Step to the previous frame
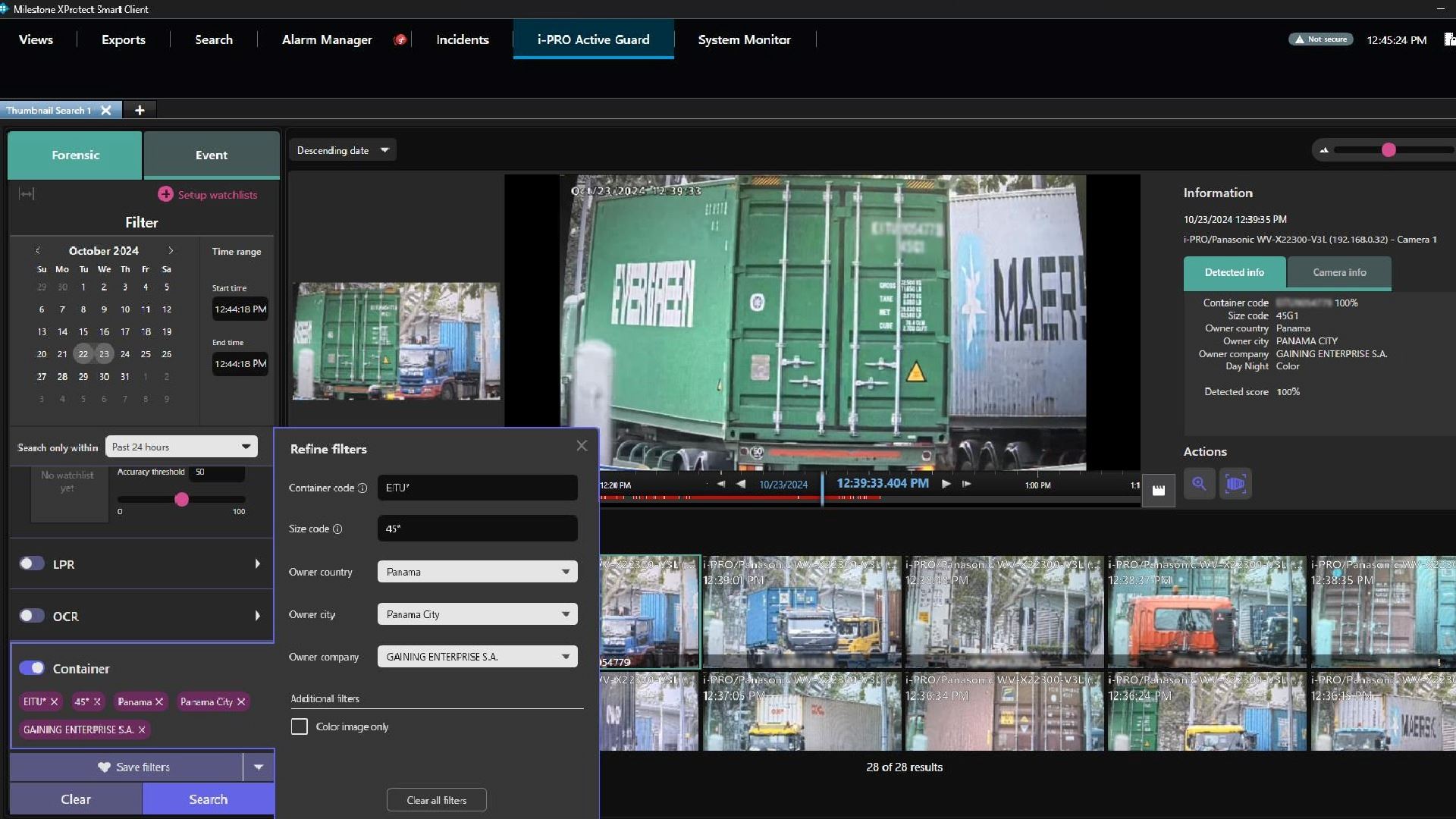 point(720,484)
